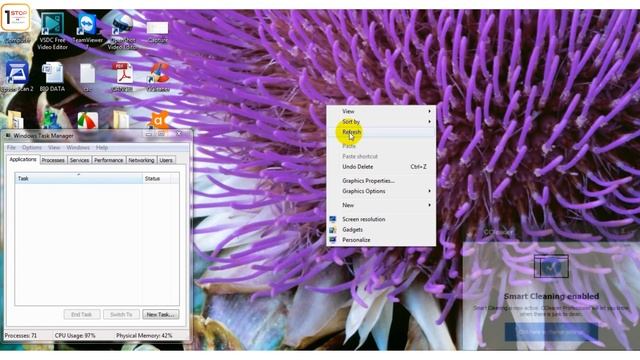Sort by the Status column header
The image size is (640, 360).
[x=156, y=178]
